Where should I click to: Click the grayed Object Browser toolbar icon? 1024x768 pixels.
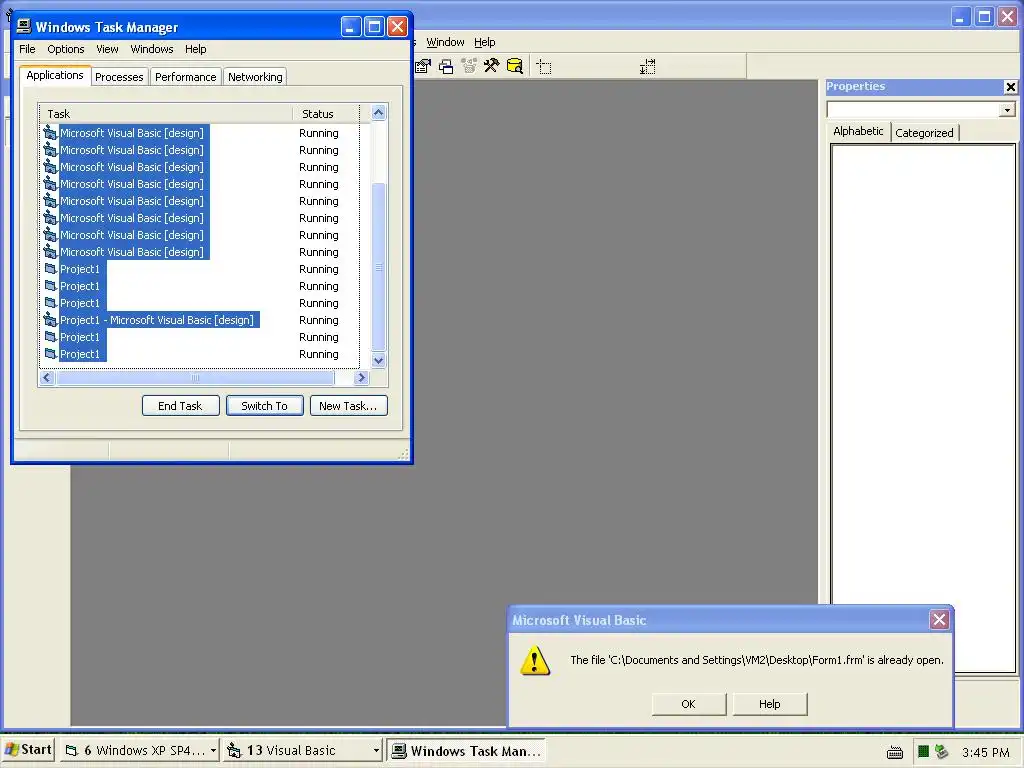[x=469, y=66]
